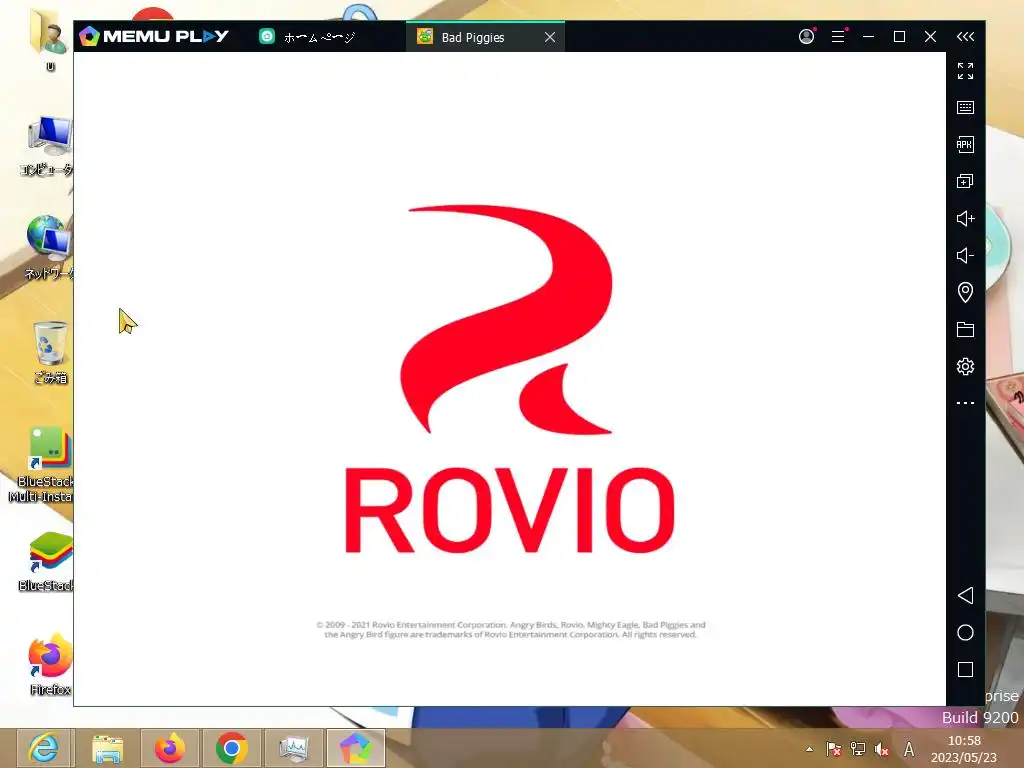Image resolution: width=1024 pixels, height=768 pixels.
Task: Select BlueStacks Multi-Instance desktop shortcut
Action: [41, 465]
